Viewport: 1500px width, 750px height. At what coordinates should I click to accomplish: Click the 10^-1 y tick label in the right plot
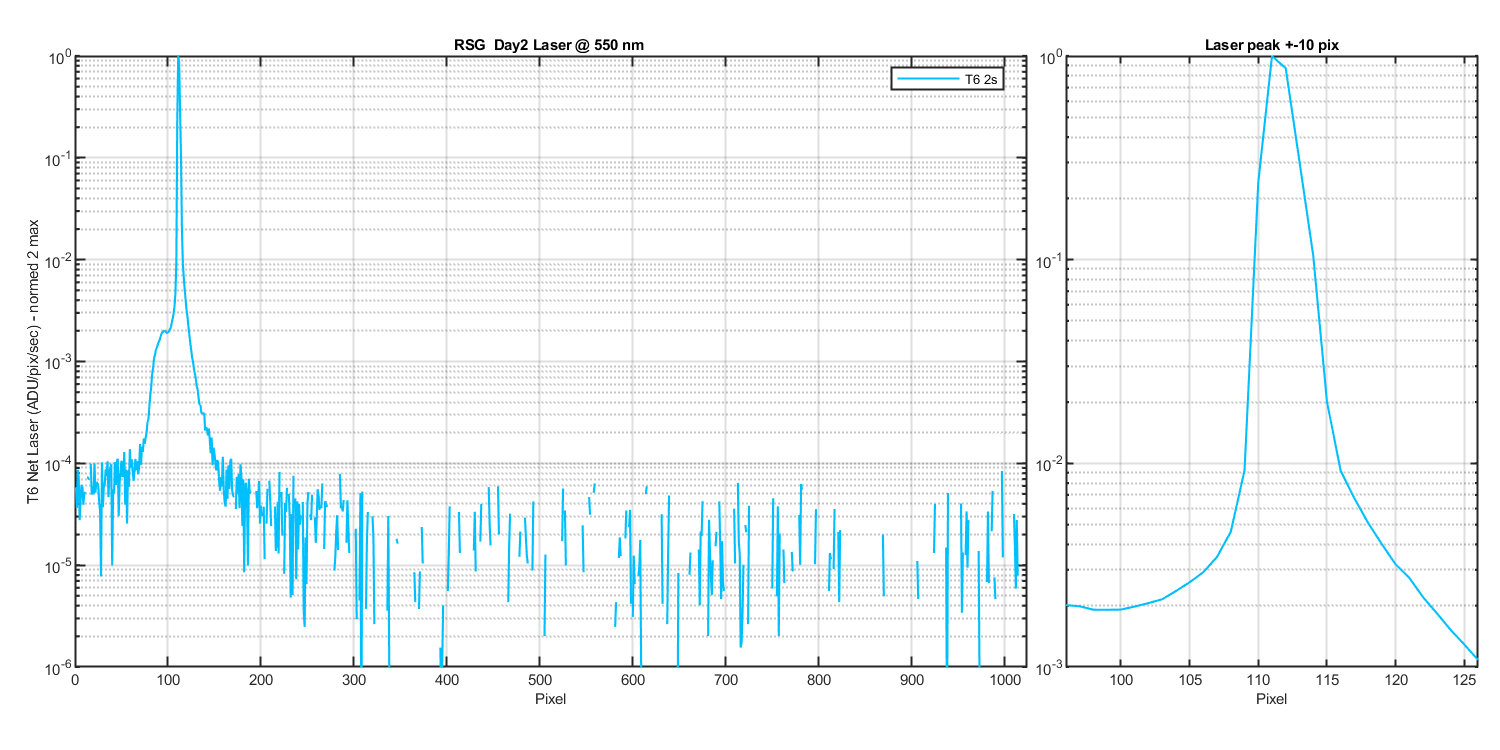(x=1048, y=258)
